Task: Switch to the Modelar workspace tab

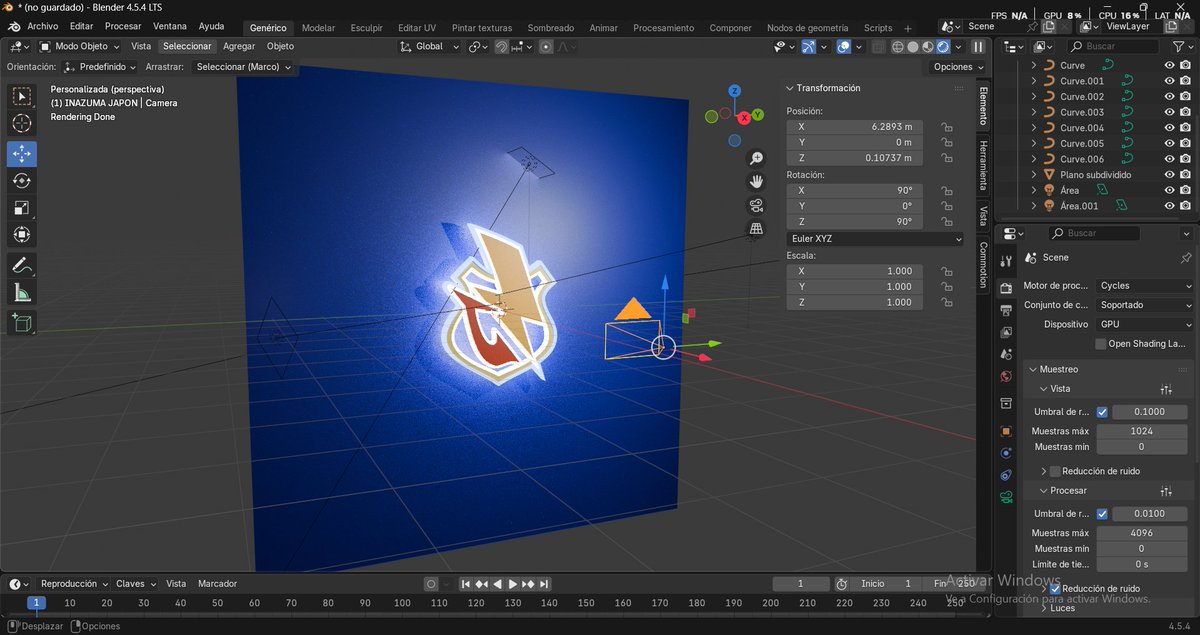Action: coord(319,28)
